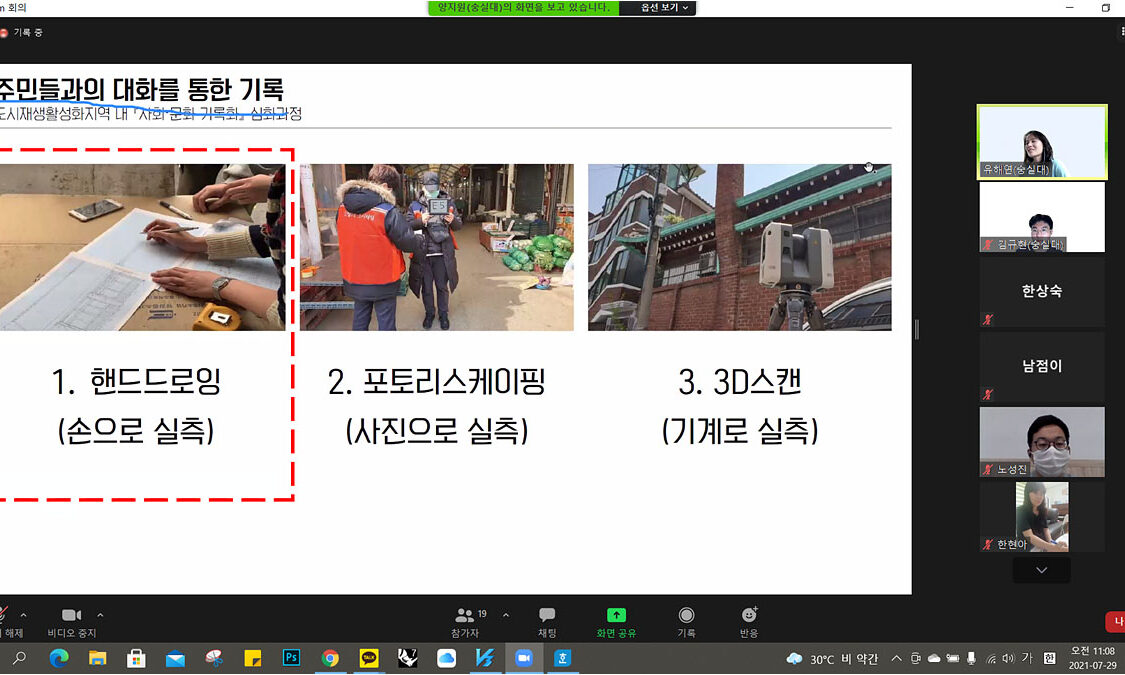Launch Chrome from the taskbar
This screenshot has height=675, width=1125.
click(330, 658)
